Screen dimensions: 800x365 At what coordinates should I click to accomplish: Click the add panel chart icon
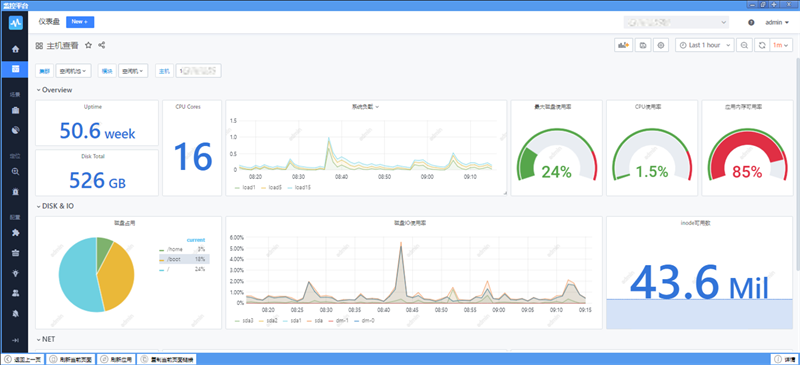point(623,45)
